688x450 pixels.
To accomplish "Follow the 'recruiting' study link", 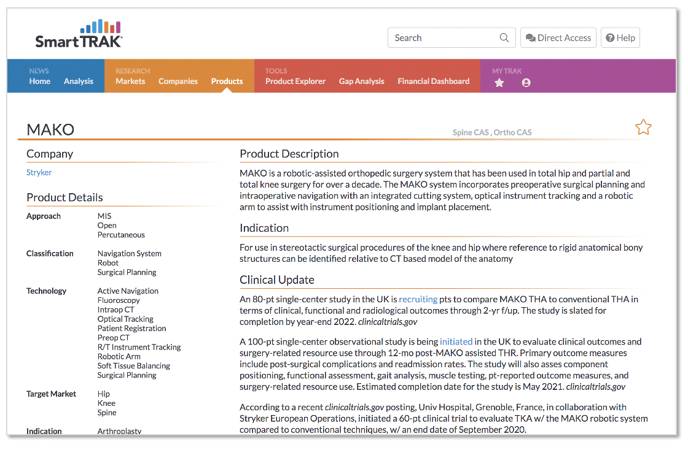I will pyautogui.click(x=418, y=299).
